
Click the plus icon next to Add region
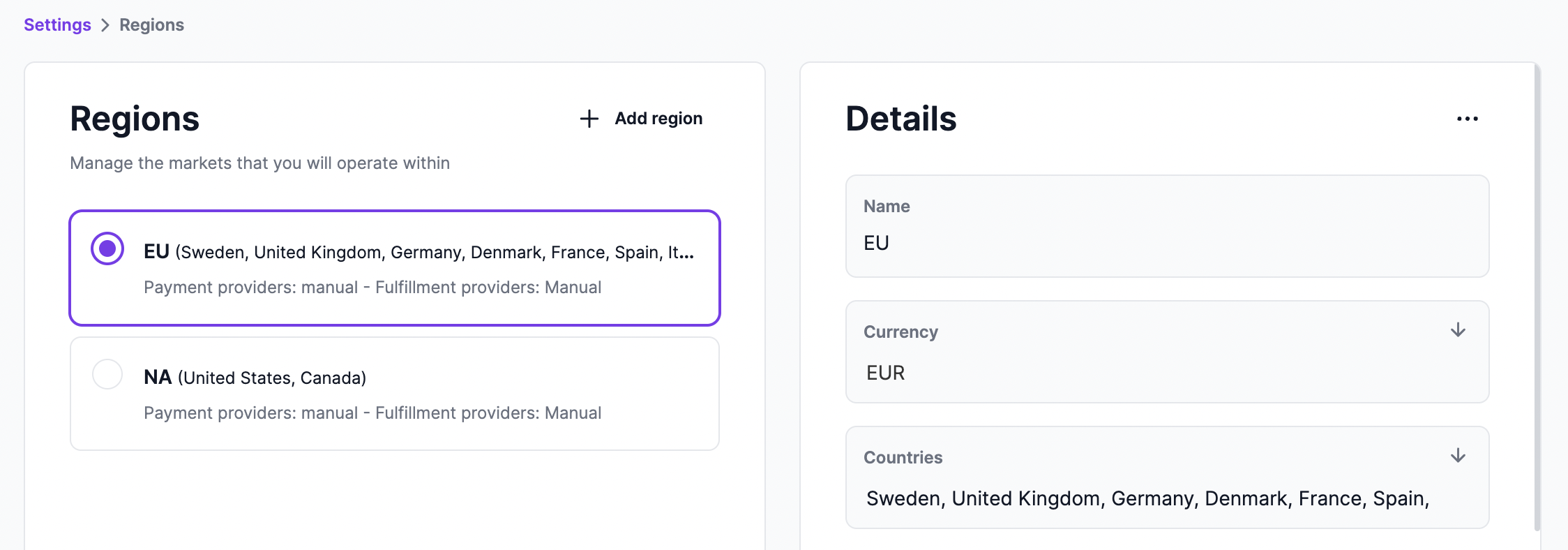coord(589,119)
